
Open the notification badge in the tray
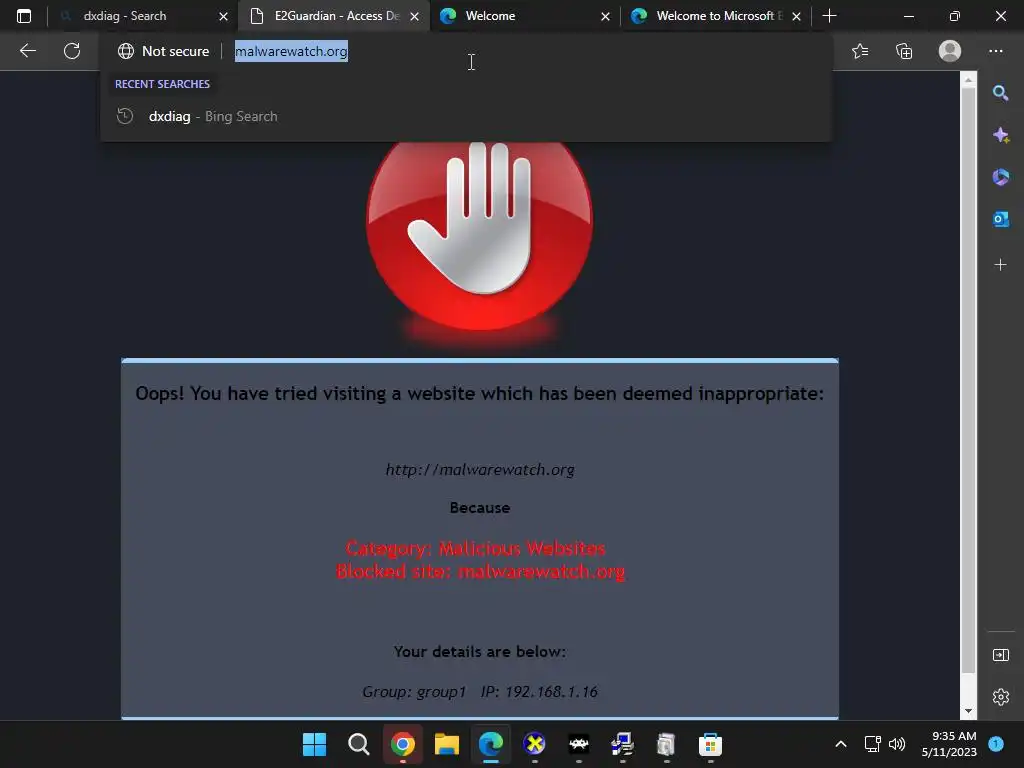point(996,744)
